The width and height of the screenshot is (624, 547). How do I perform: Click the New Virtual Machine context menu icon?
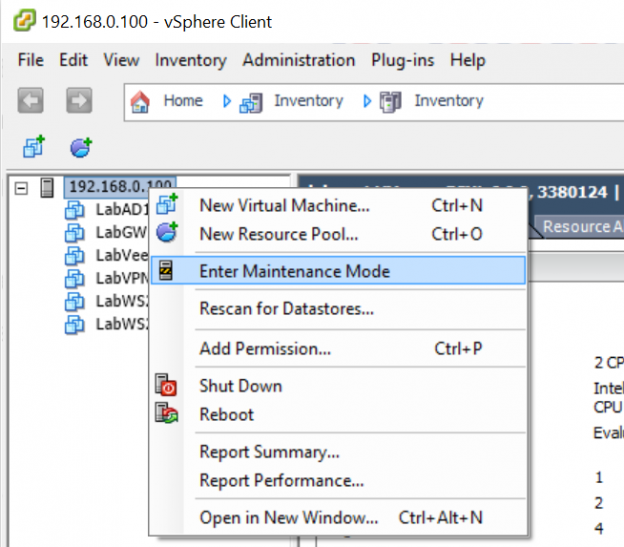pyautogui.click(x=167, y=204)
